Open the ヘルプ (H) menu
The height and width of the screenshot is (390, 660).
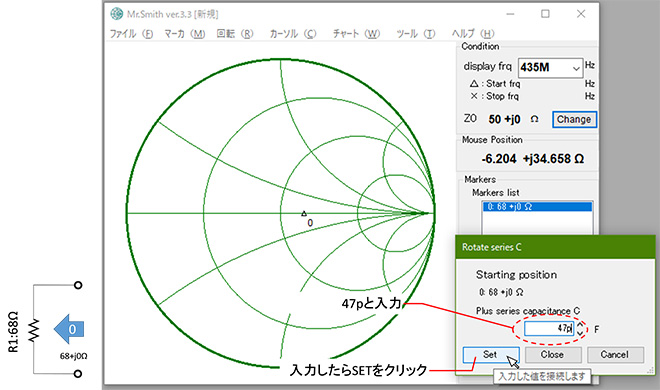point(473,34)
